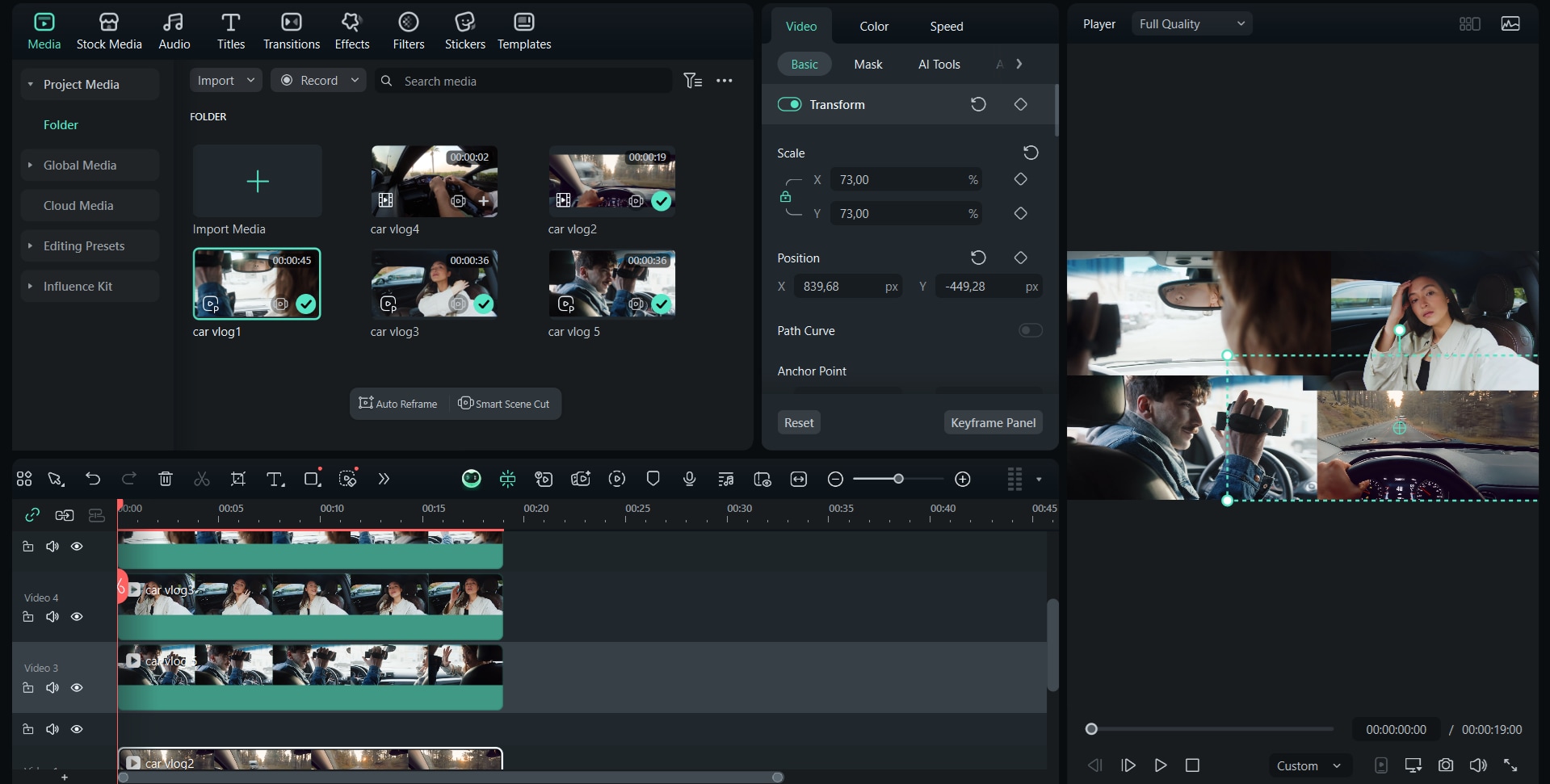Click the Smart Scene Cut button

tap(504, 404)
